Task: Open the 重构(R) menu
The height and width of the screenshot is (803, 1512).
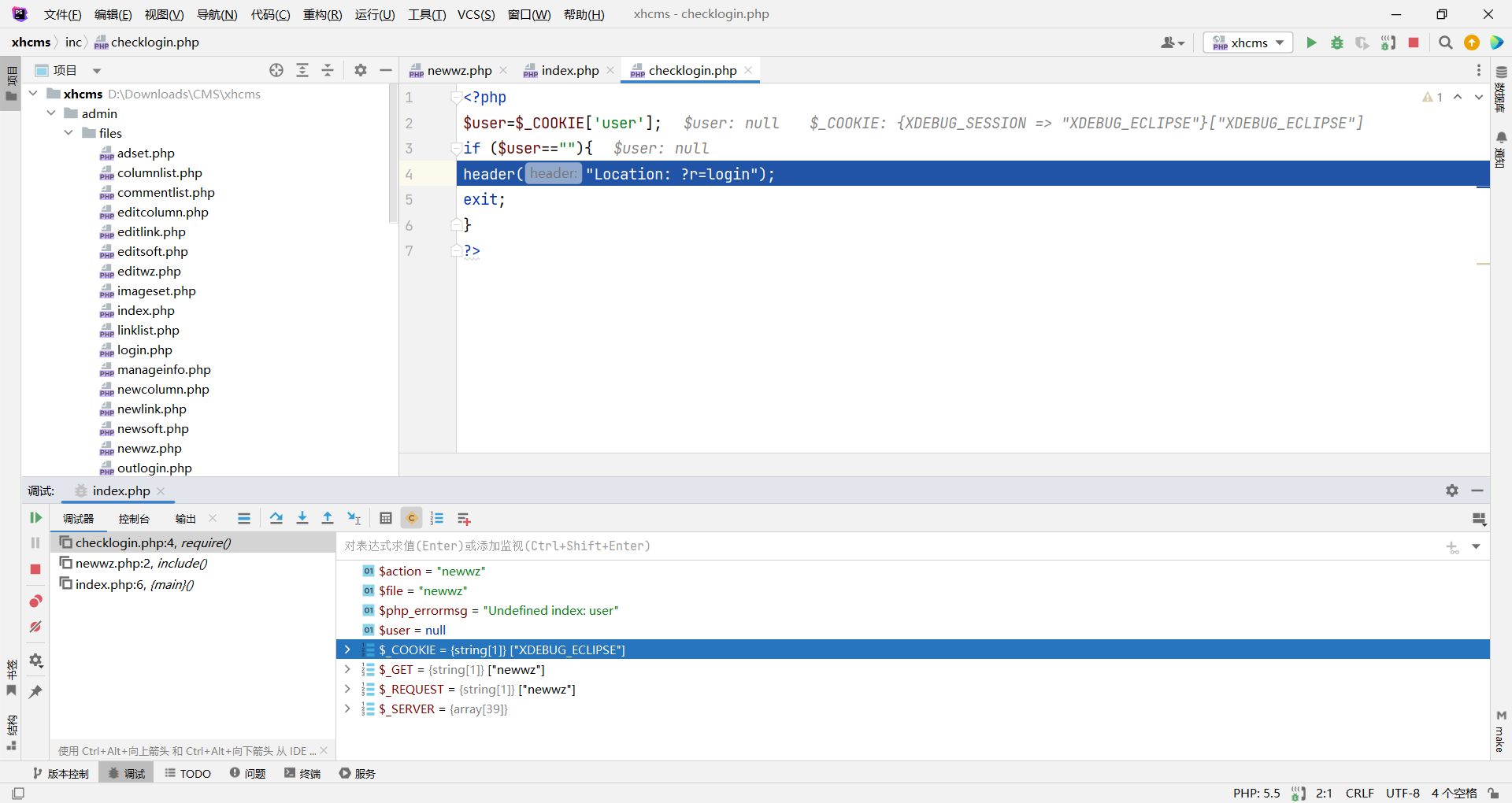Action: coord(322,14)
